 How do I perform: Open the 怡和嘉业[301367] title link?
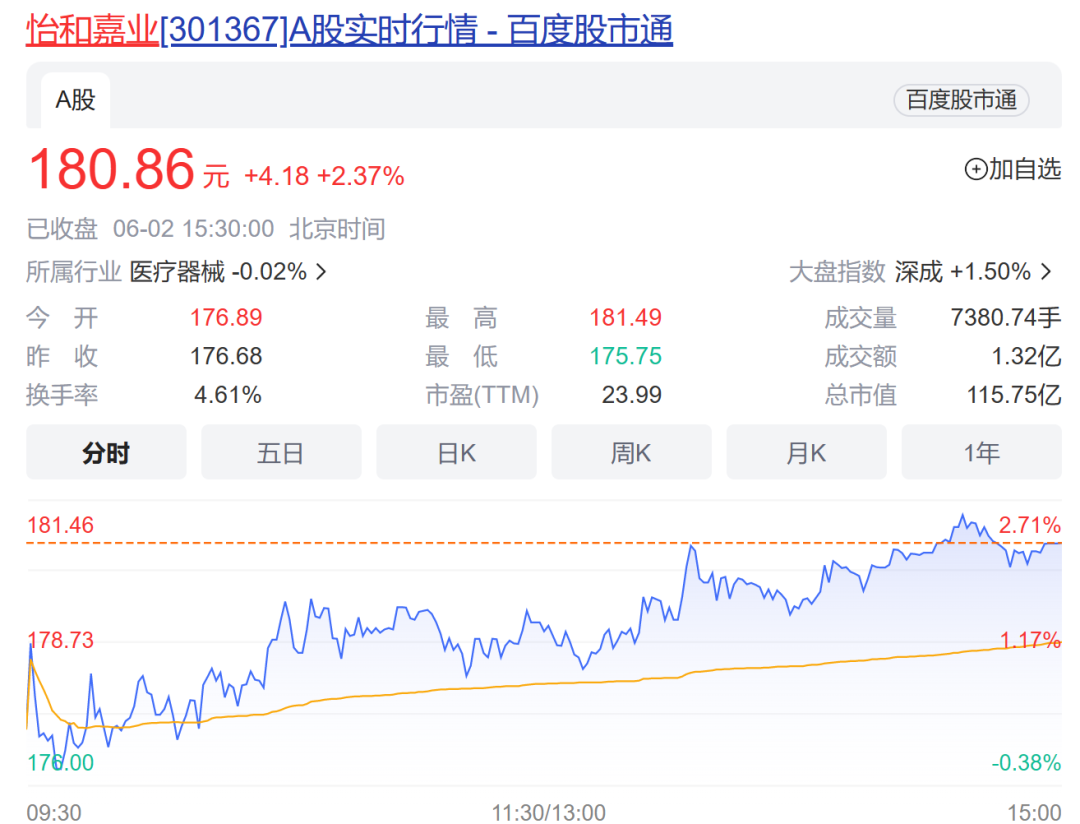[349, 30]
